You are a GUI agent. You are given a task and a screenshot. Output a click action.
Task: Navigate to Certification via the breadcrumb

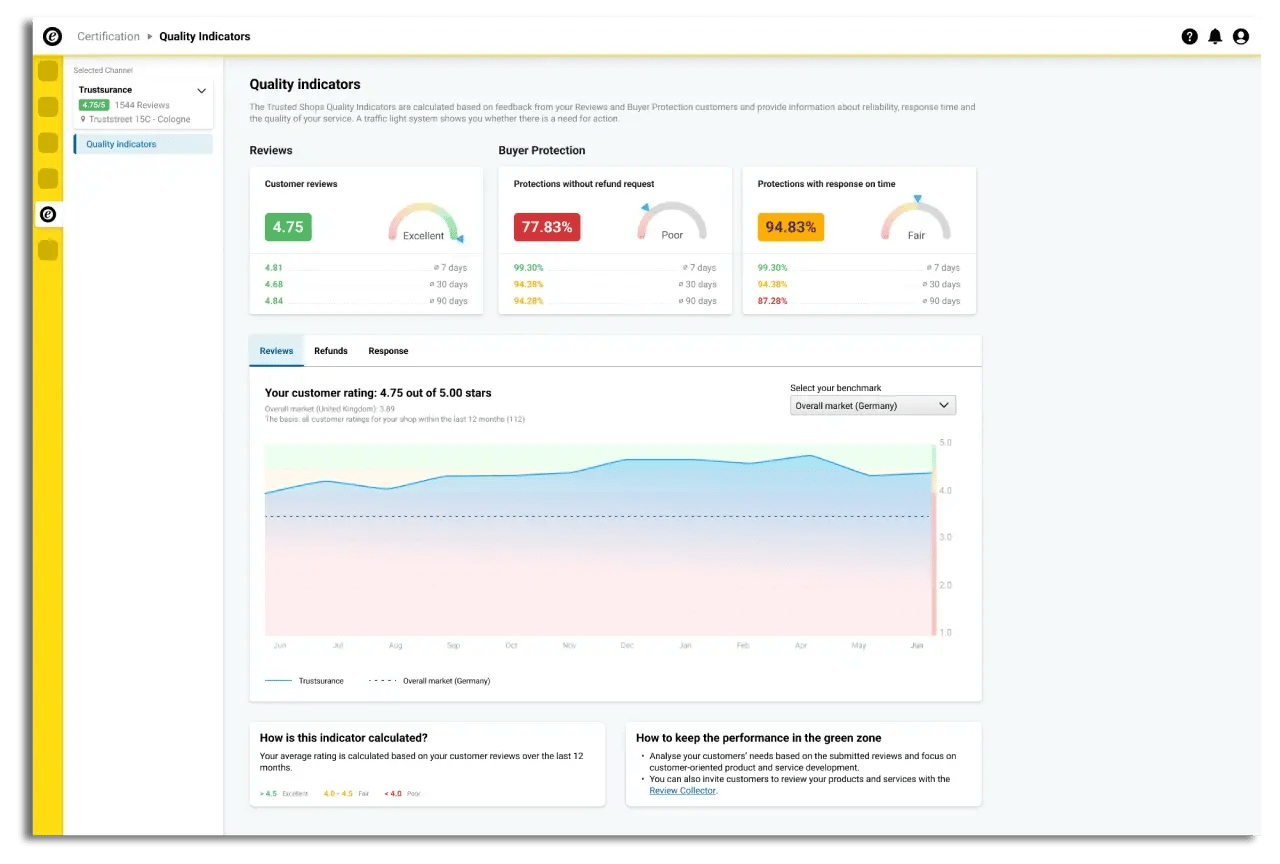click(108, 36)
